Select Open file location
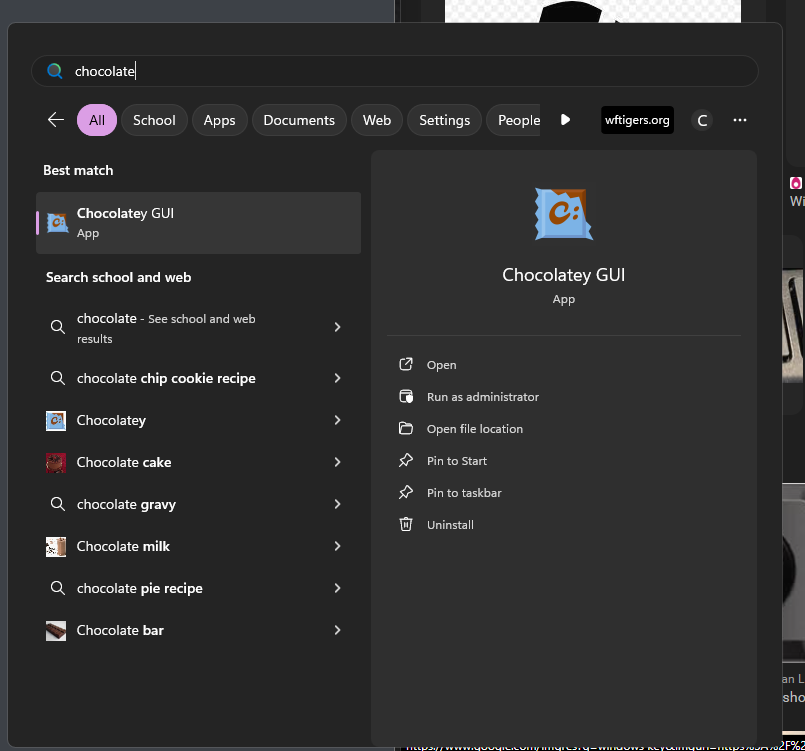Image resolution: width=805 pixels, height=751 pixels. pos(474,429)
